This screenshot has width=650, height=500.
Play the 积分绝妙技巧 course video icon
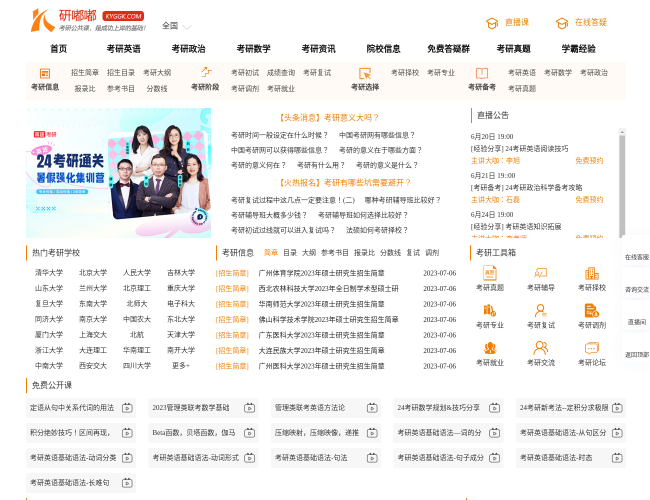pos(127,433)
